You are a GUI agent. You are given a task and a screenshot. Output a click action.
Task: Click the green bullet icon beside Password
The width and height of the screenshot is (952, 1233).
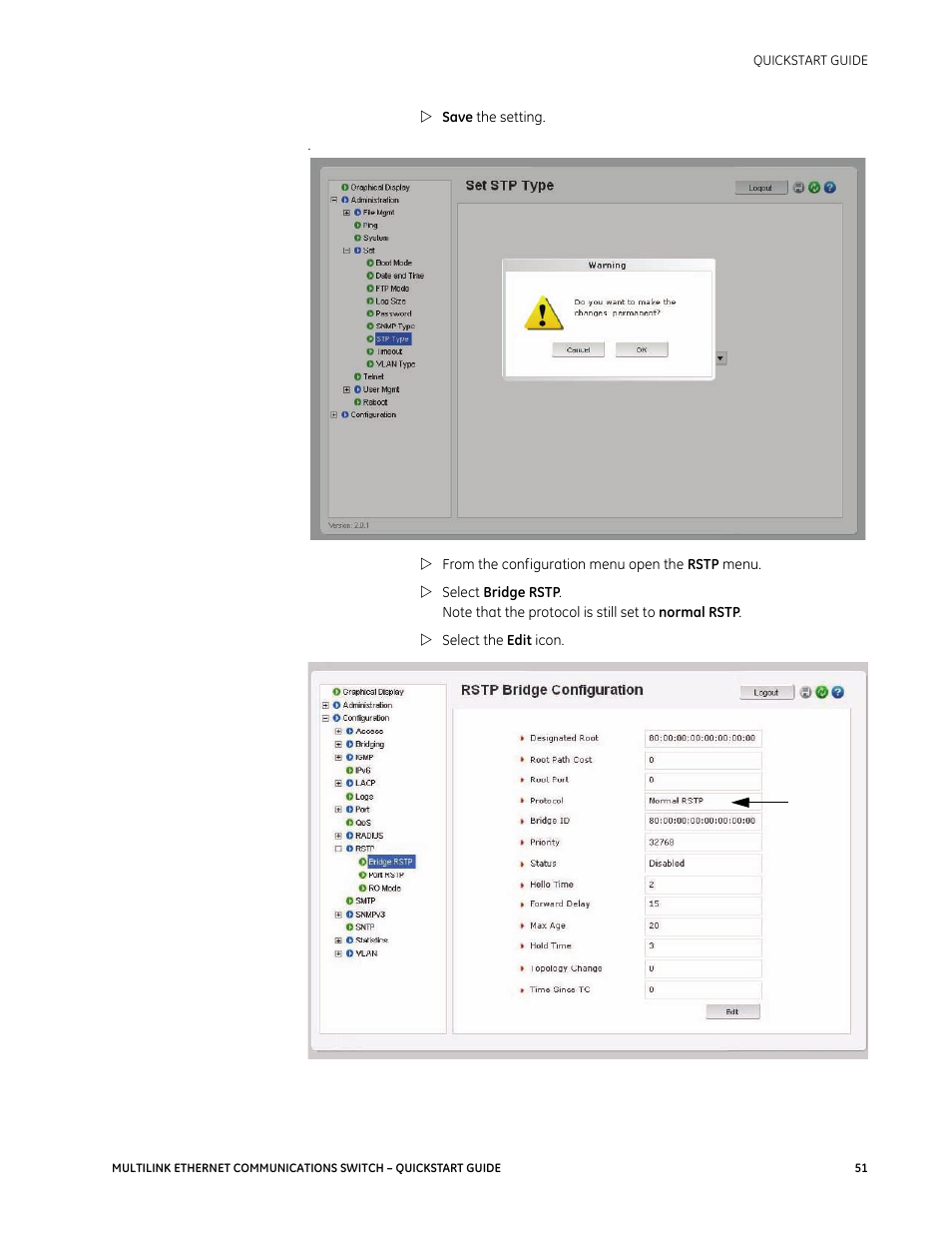370,313
